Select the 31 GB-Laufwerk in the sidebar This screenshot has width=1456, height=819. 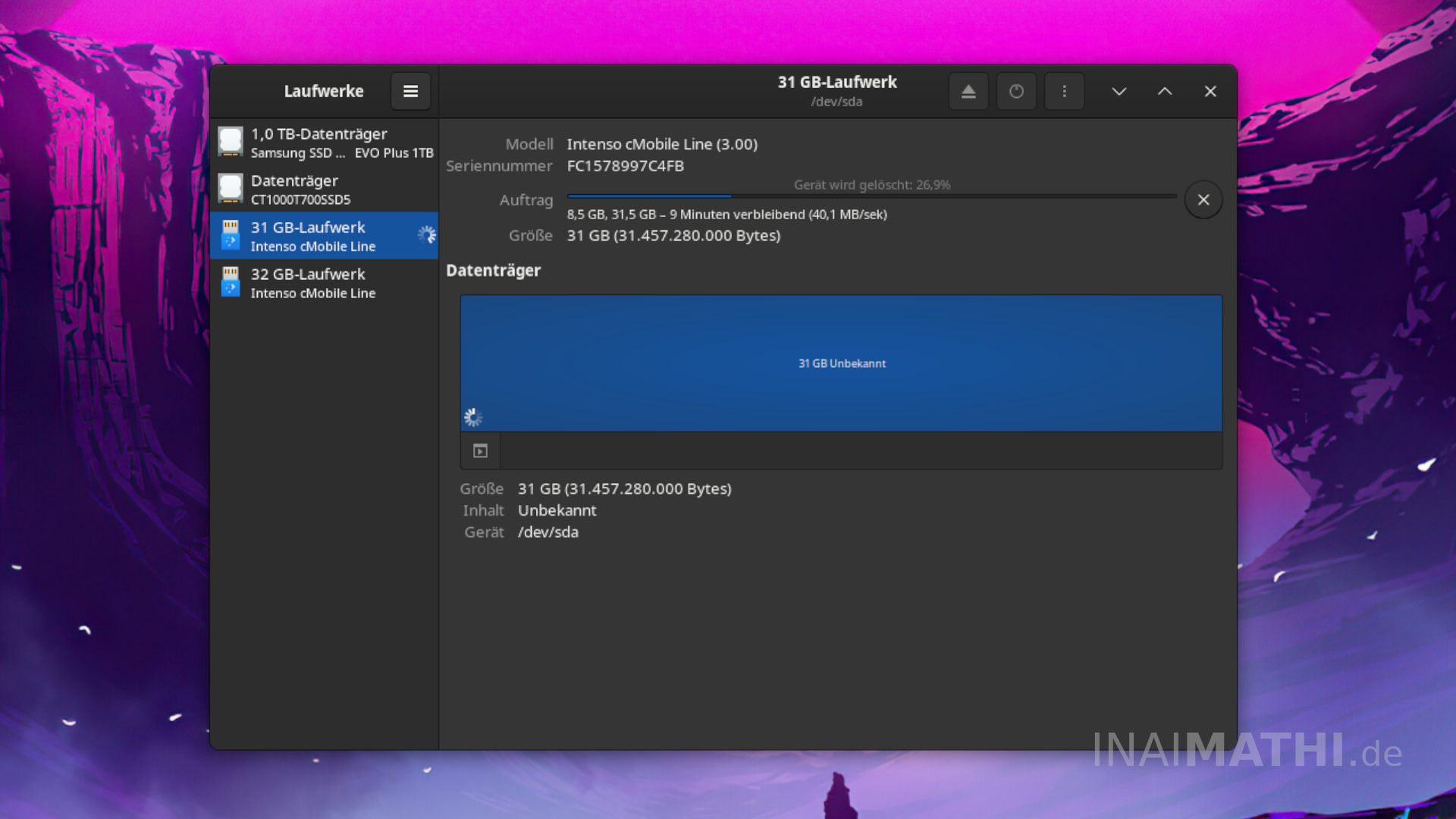[x=325, y=236]
